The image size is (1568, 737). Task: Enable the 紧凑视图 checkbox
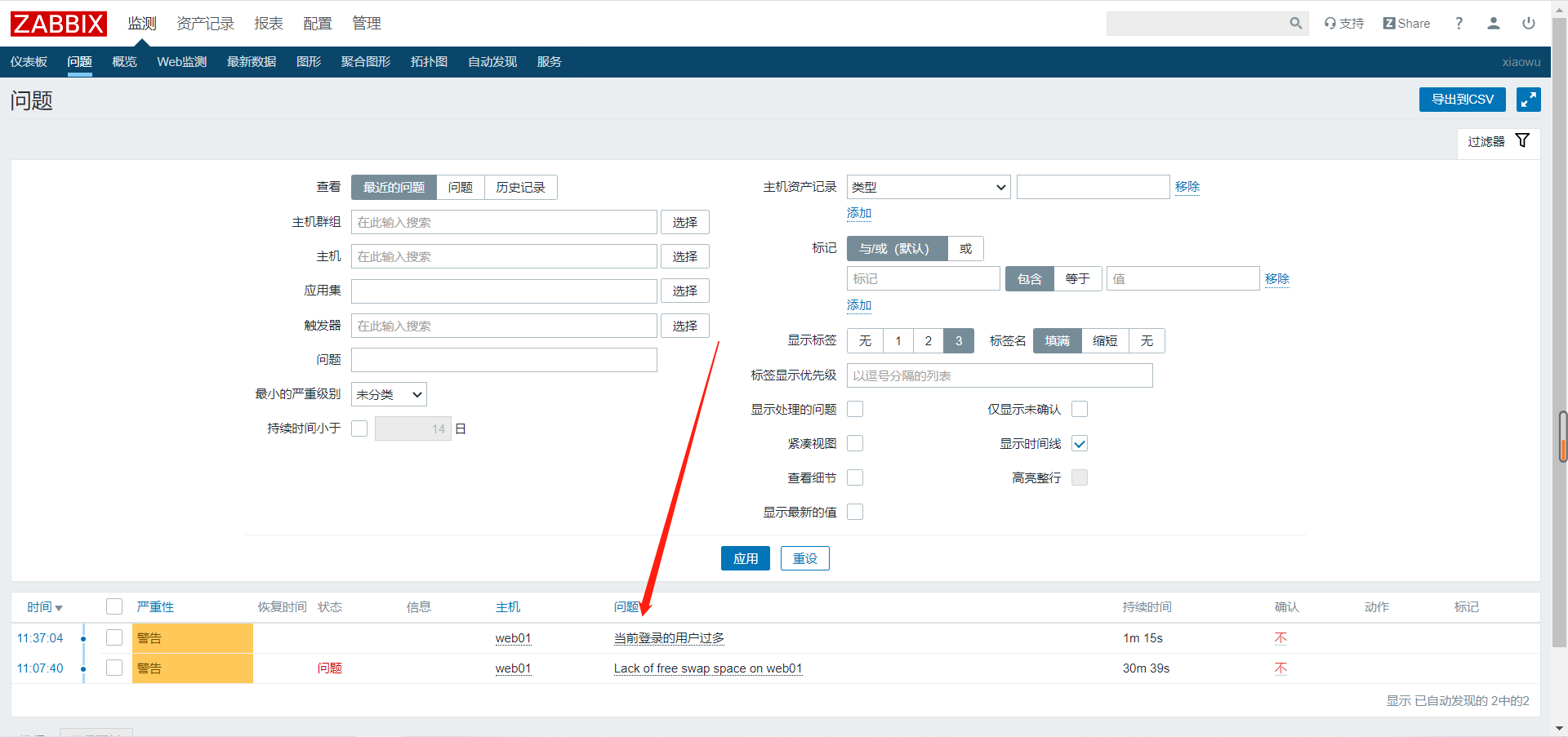pyautogui.click(x=855, y=443)
